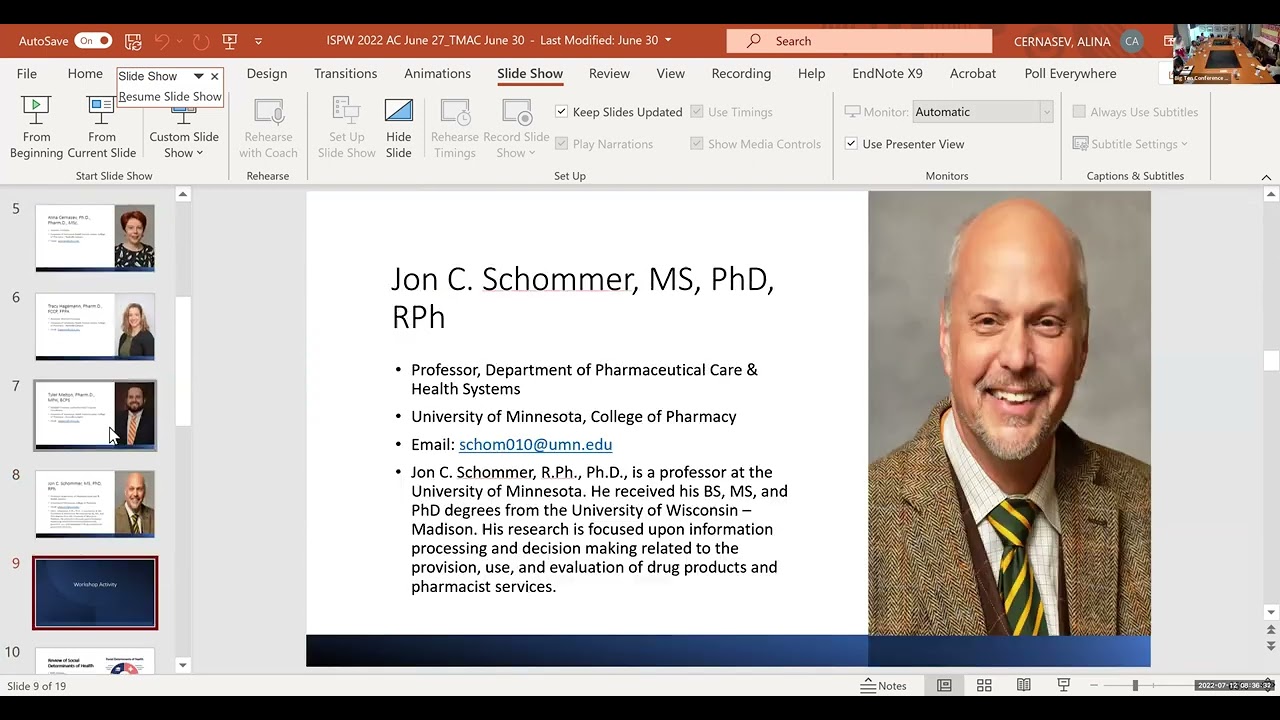Open the EndNote X9 tab
Image resolution: width=1280 pixels, height=720 pixels.
click(887, 74)
